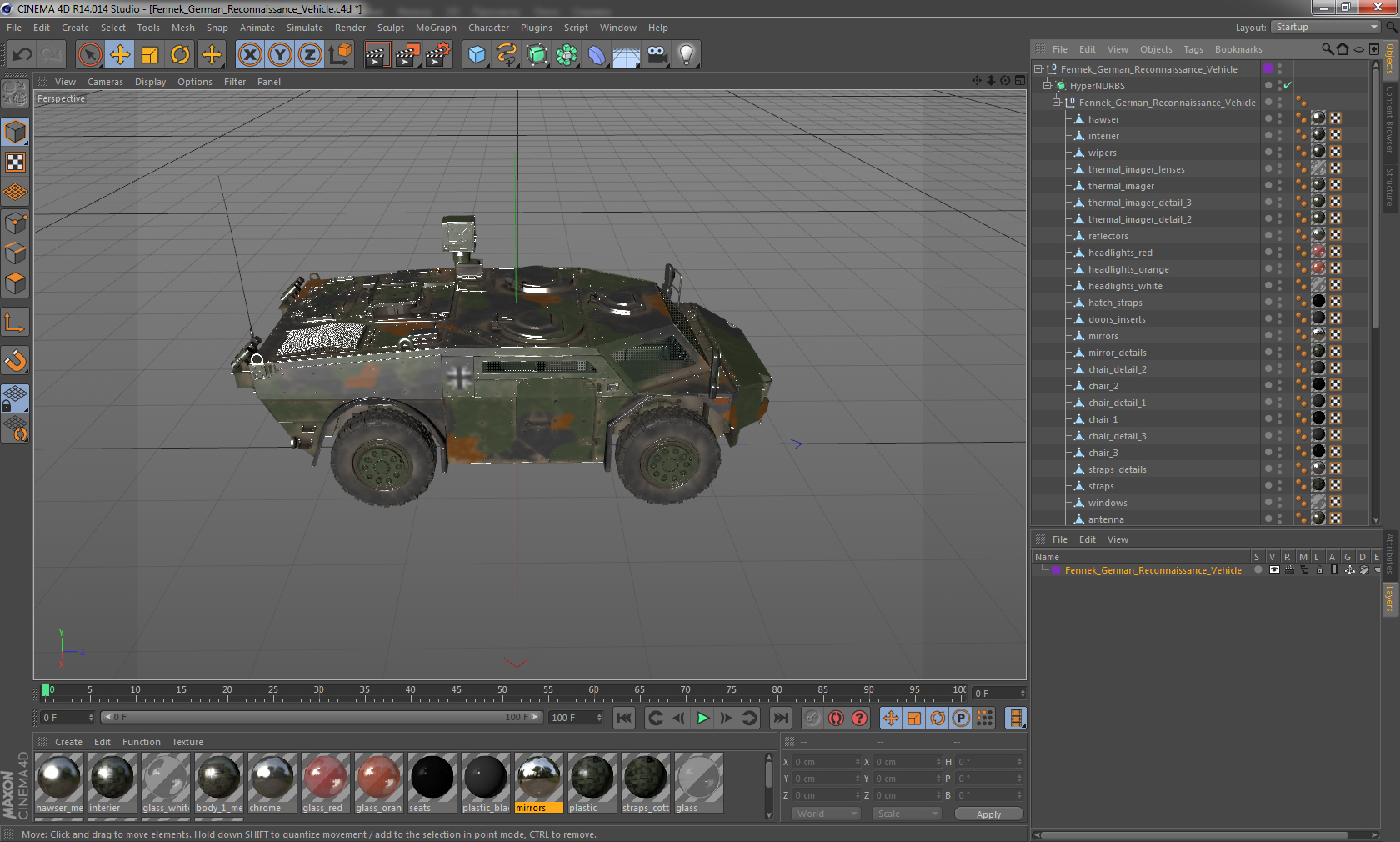Activate the Scale tool
Viewport: 1400px width, 842px height.
pos(150,55)
